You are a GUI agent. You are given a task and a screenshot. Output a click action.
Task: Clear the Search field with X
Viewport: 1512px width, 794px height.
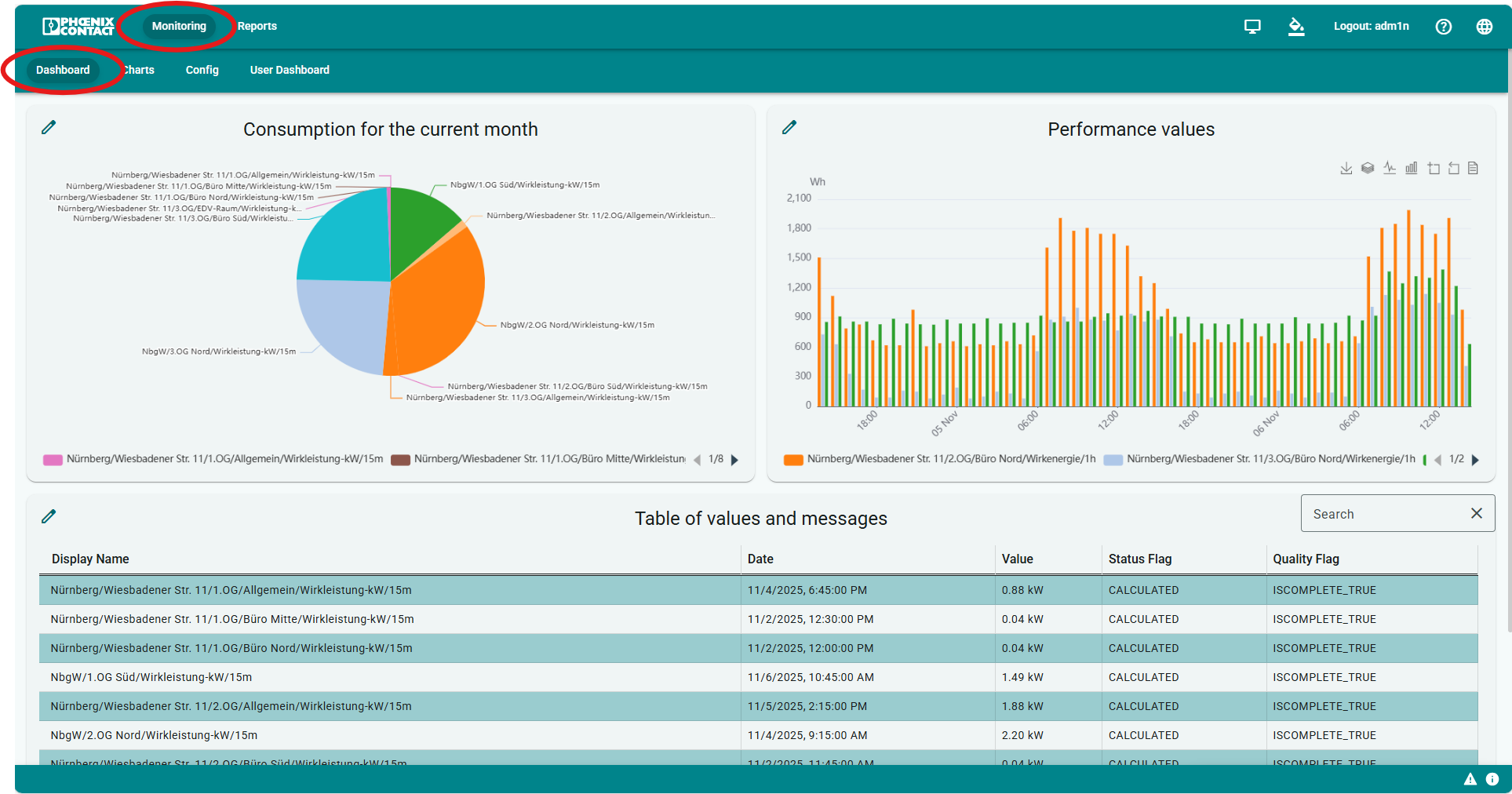coord(1476,513)
